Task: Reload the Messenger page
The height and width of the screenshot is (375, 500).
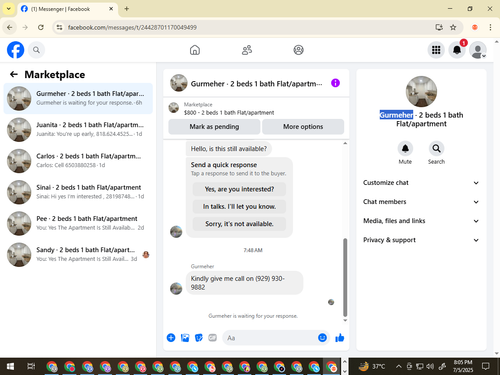Action: click(x=41, y=27)
